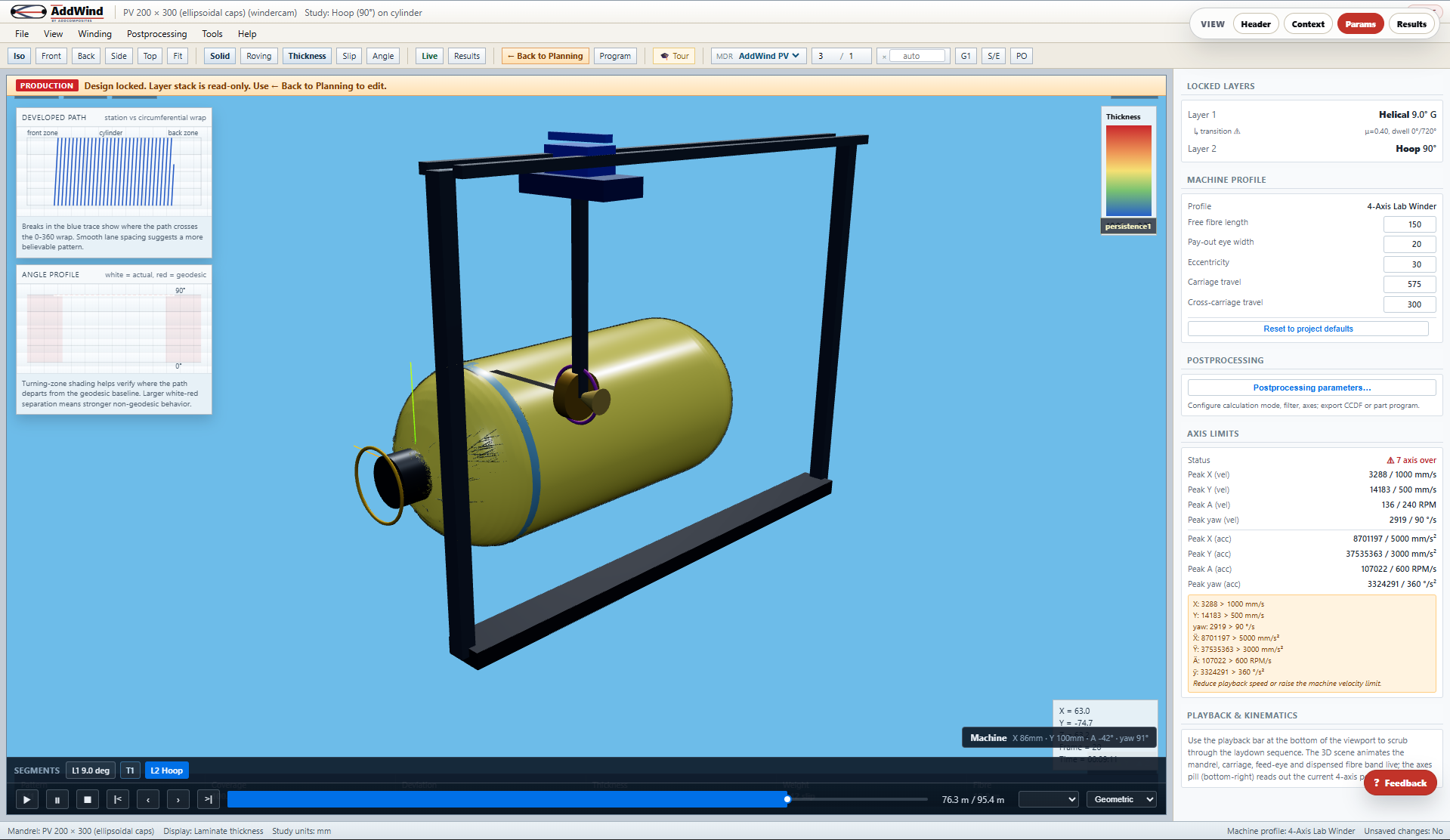Open the Winding menu
The width and height of the screenshot is (1450, 840).
click(x=94, y=34)
